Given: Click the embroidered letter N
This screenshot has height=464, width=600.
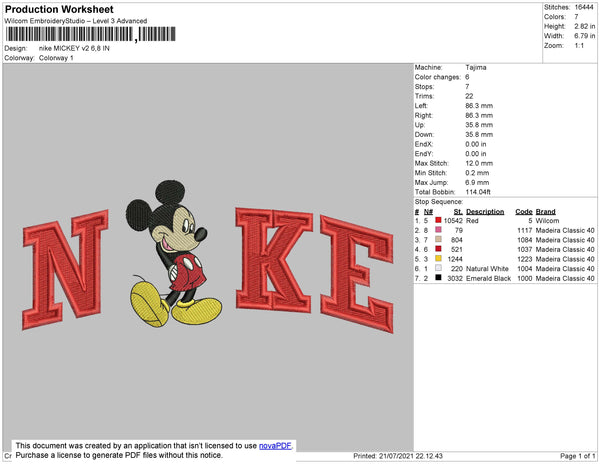Looking at the screenshot, I should point(65,269).
